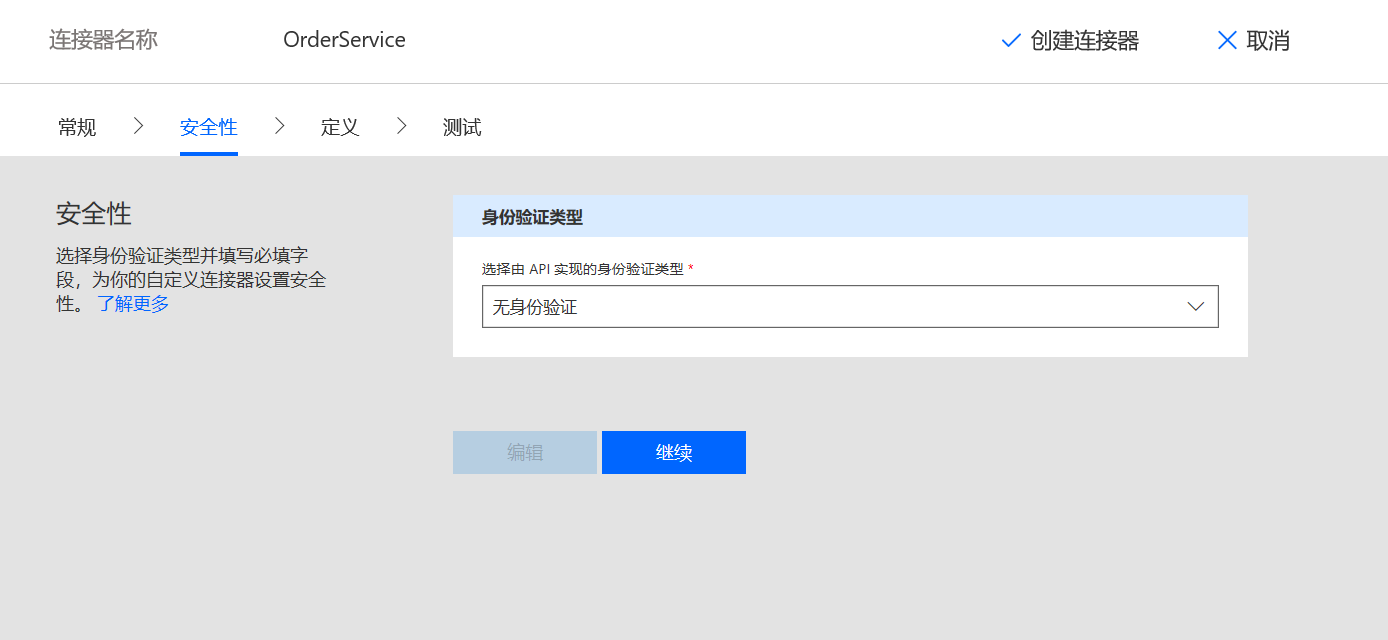The height and width of the screenshot is (640, 1388).
Task: Click the 了解更多 link
Action: pyautogui.click(x=132, y=303)
